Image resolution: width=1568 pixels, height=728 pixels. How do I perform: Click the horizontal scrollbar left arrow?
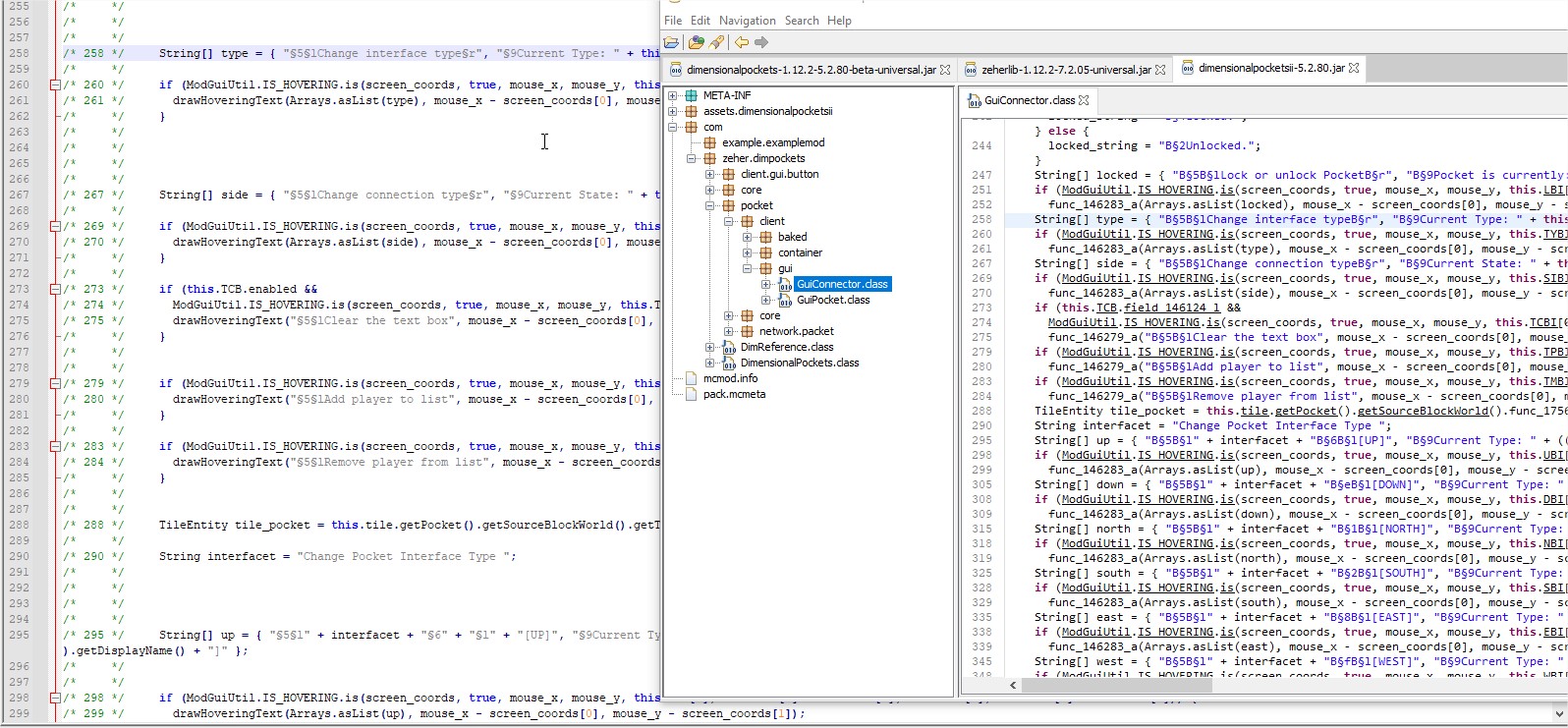click(x=1013, y=685)
